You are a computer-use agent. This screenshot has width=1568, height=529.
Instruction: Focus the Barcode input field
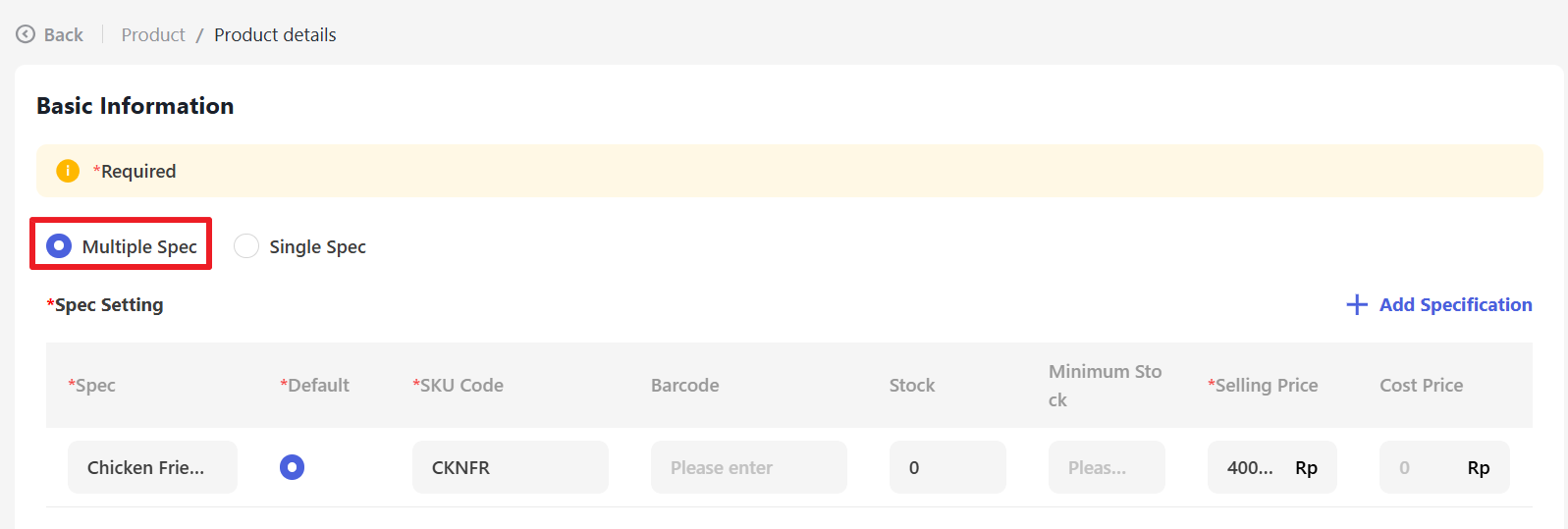pos(748,467)
